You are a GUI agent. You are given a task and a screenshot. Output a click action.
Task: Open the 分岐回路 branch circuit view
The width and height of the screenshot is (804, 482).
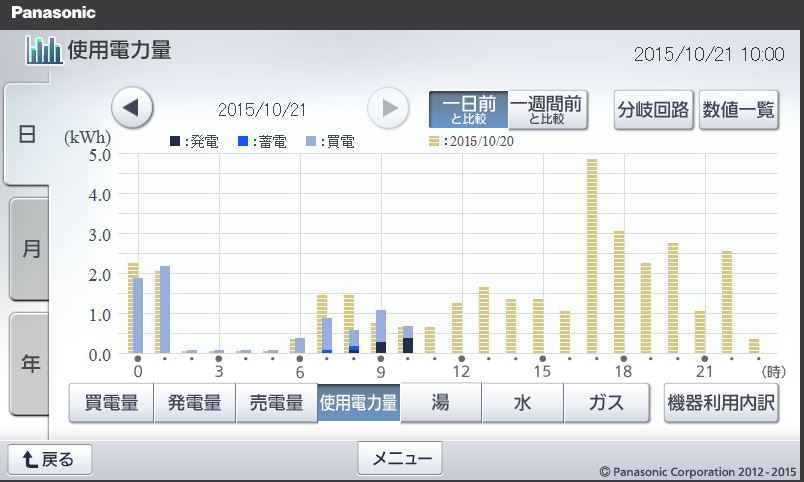coord(654,110)
